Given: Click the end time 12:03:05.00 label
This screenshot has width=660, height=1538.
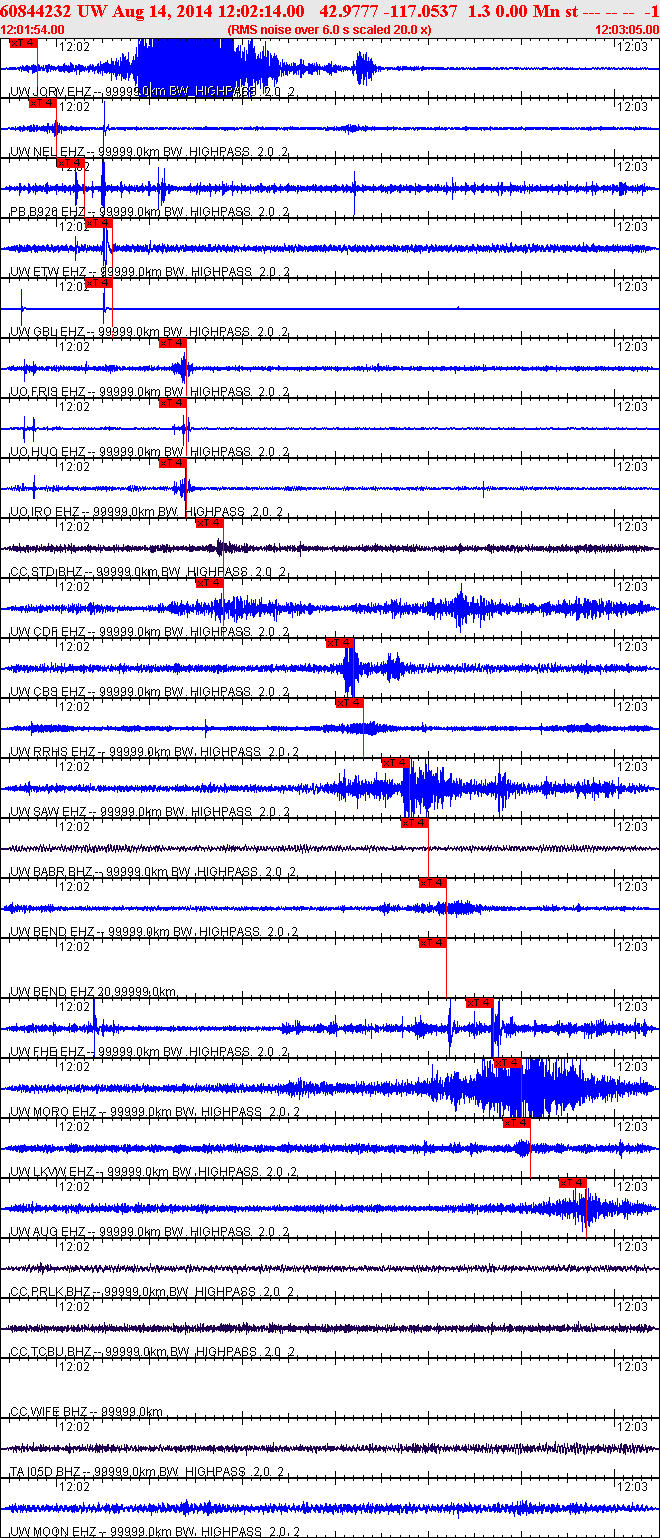Looking at the screenshot, I should (625, 30).
